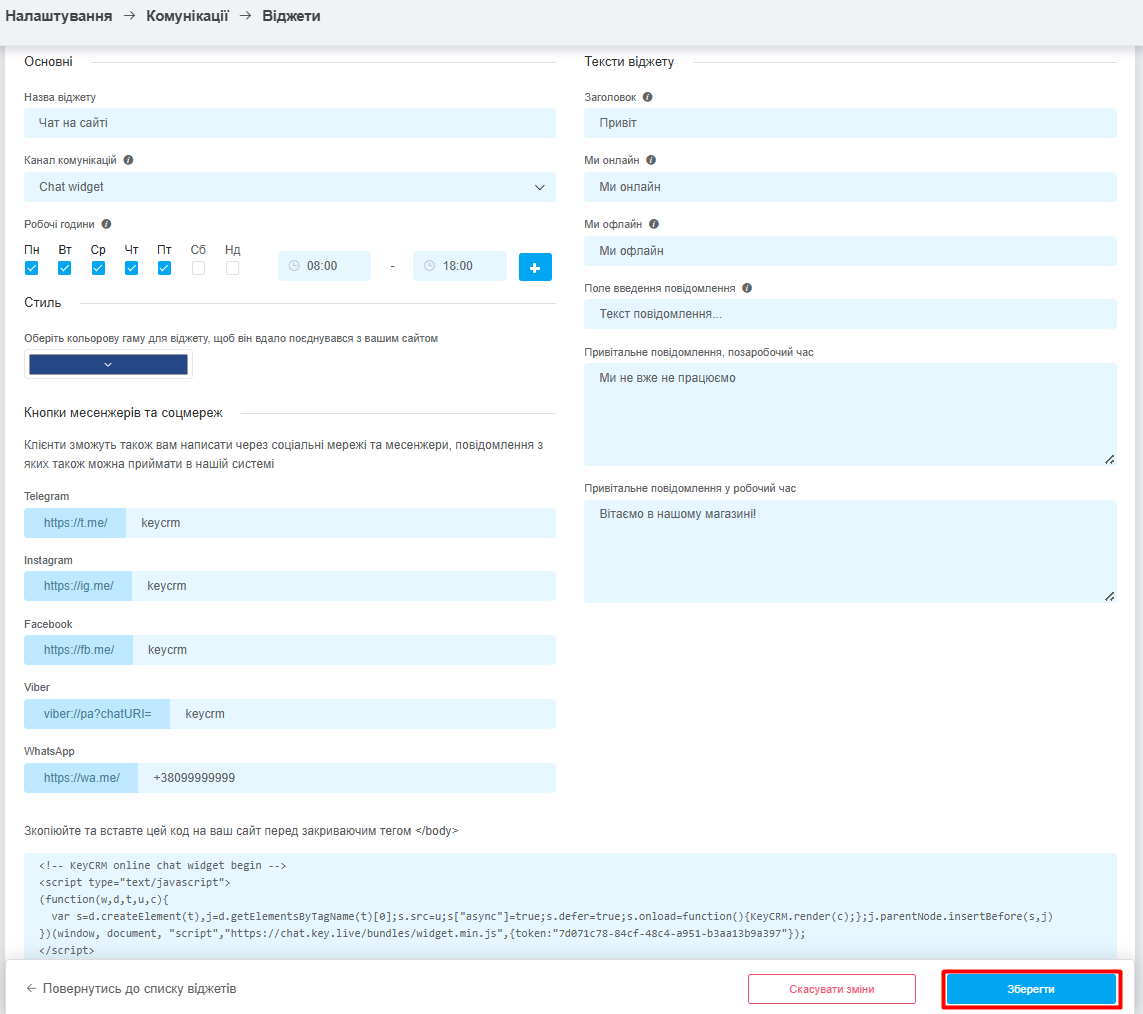Open the start time picker showing 08:00
Screen dimensions: 1143x1014
click(x=324, y=266)
